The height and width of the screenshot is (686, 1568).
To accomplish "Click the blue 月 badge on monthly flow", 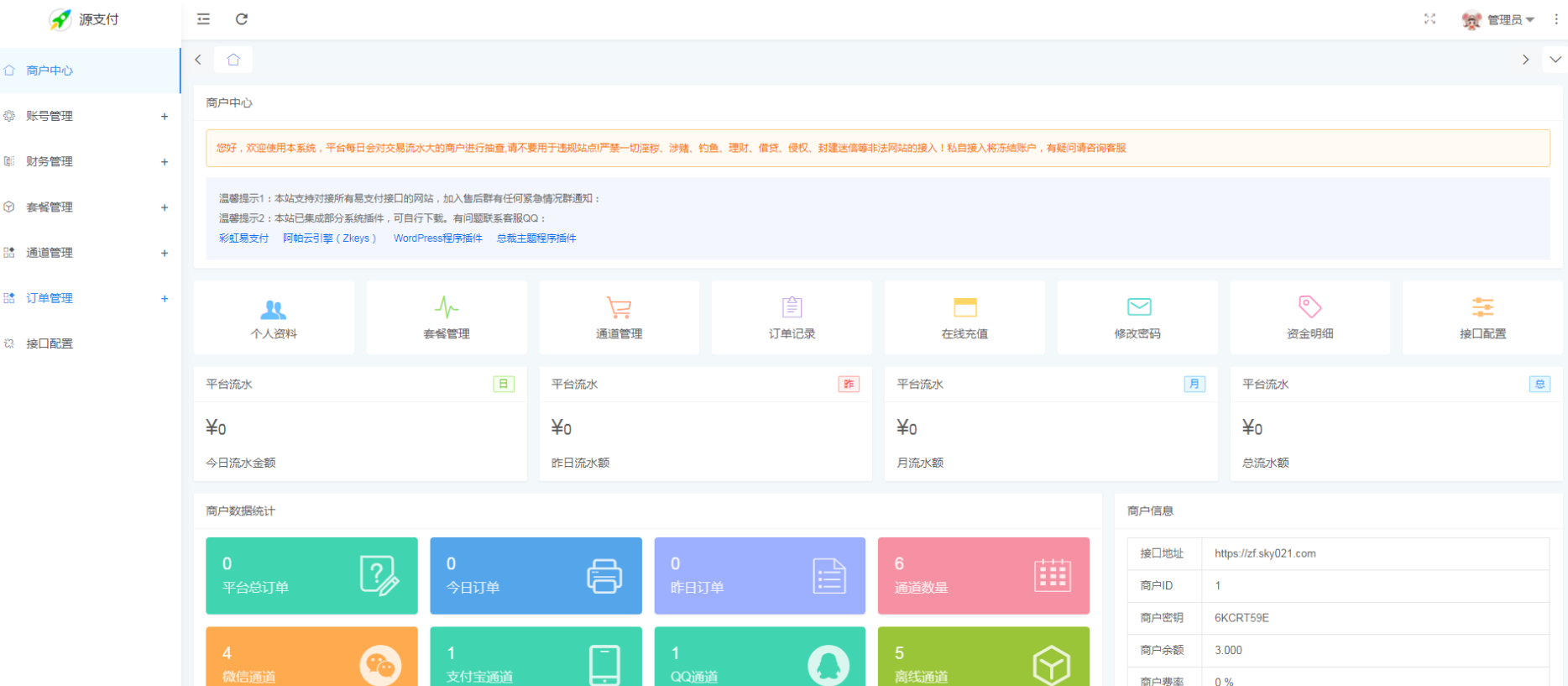I will (x=1194, y=384).
